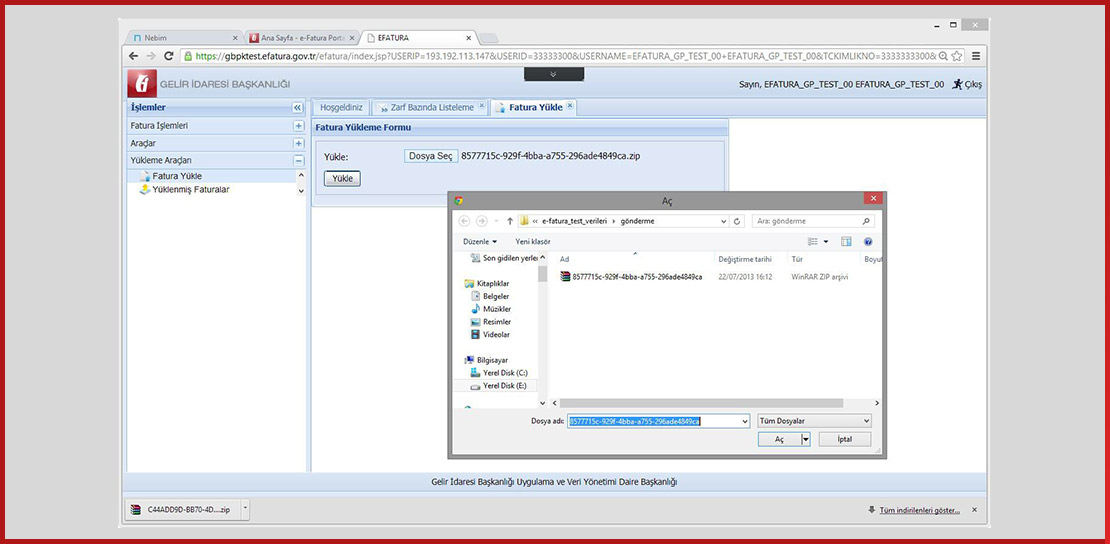
Task: Click the Çıkış running man icon
Action: [957, 84]
